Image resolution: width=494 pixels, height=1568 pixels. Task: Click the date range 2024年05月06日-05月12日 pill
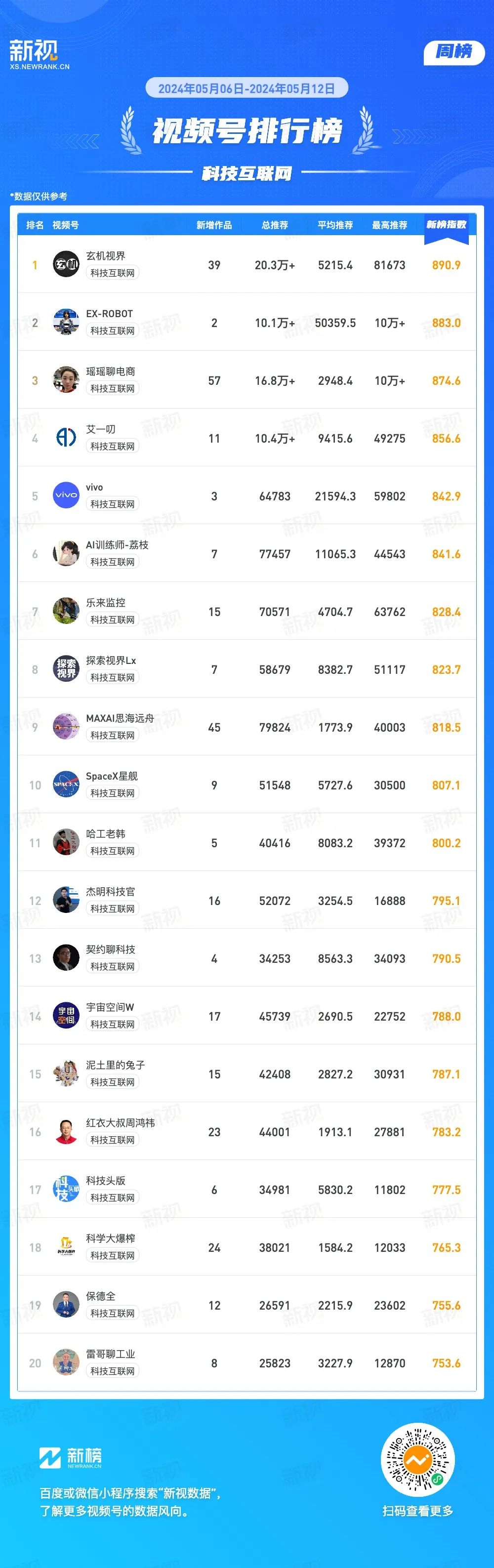(x=247, y=88)
